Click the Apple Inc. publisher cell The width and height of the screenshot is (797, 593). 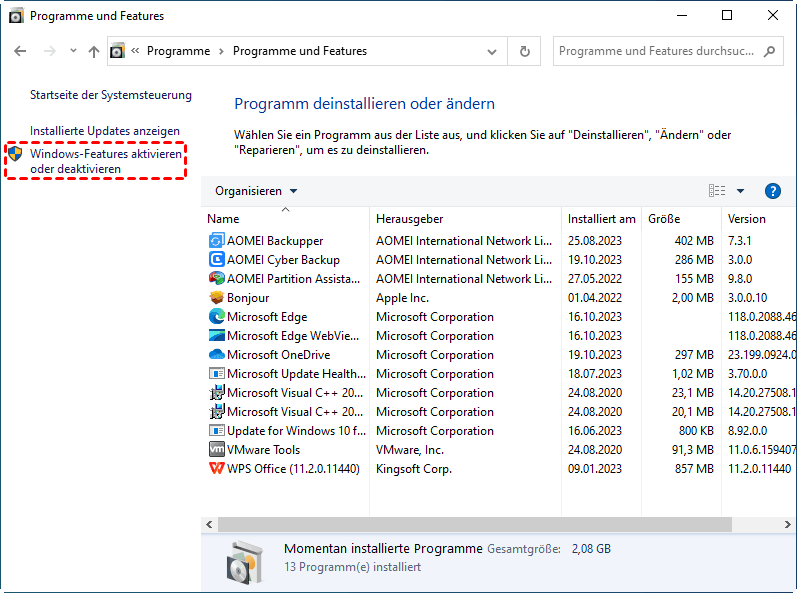click(402, 298)
